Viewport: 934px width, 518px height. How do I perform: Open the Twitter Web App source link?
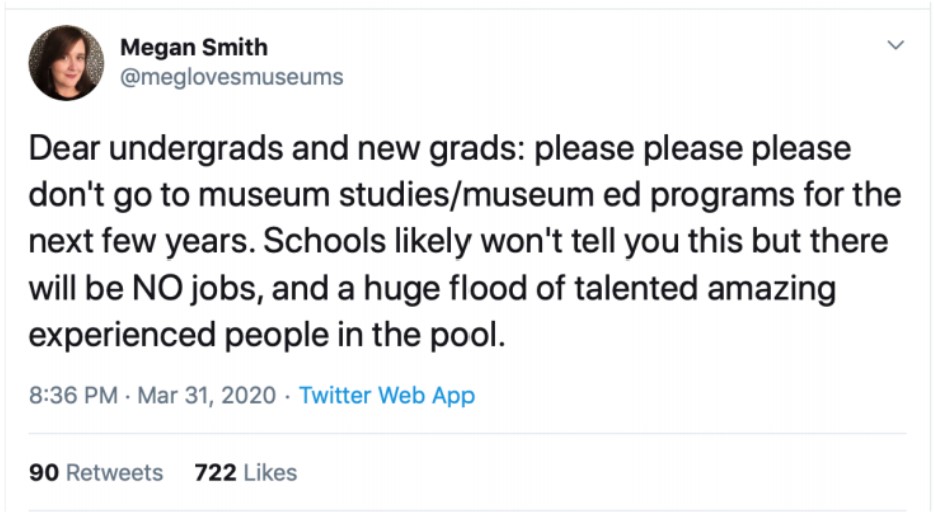pyautogui.click(x=387, y=395)
